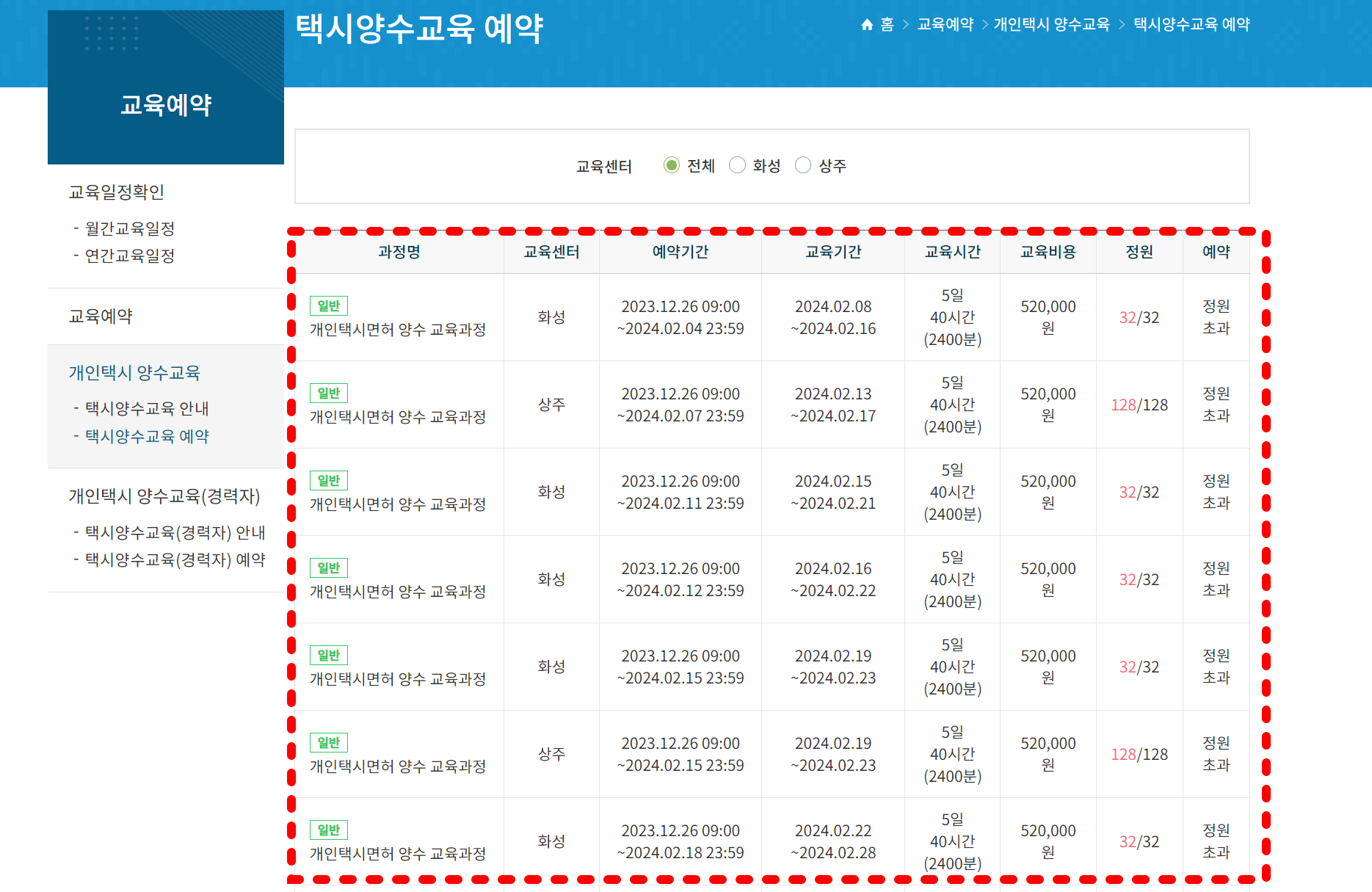Open 개인택시 양수교육 sidebar section
This screenshot has width=1372, height=892.
click(134, 372)
